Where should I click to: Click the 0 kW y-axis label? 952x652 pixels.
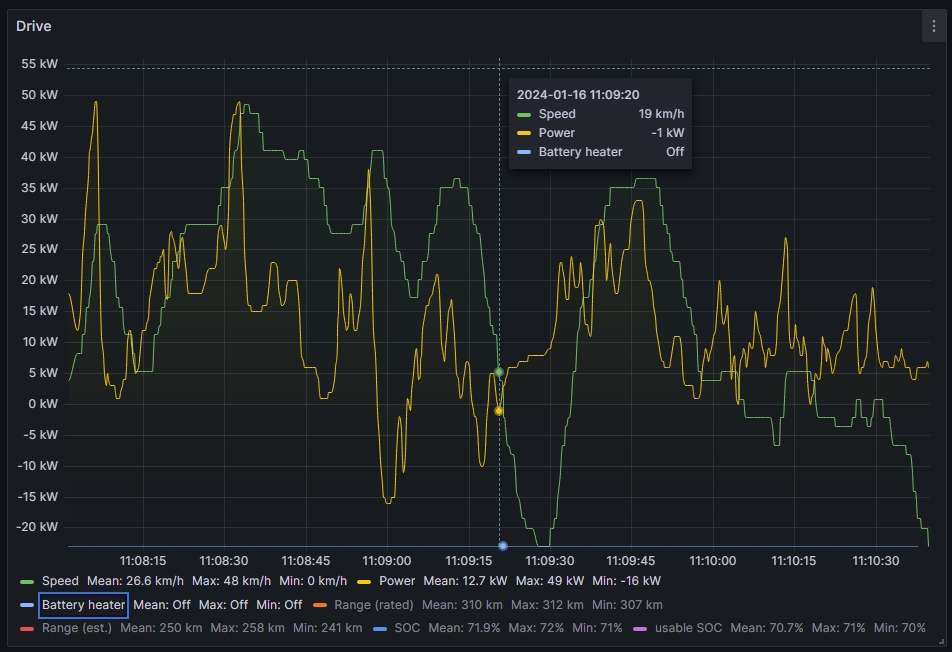[x=42, y=404]
